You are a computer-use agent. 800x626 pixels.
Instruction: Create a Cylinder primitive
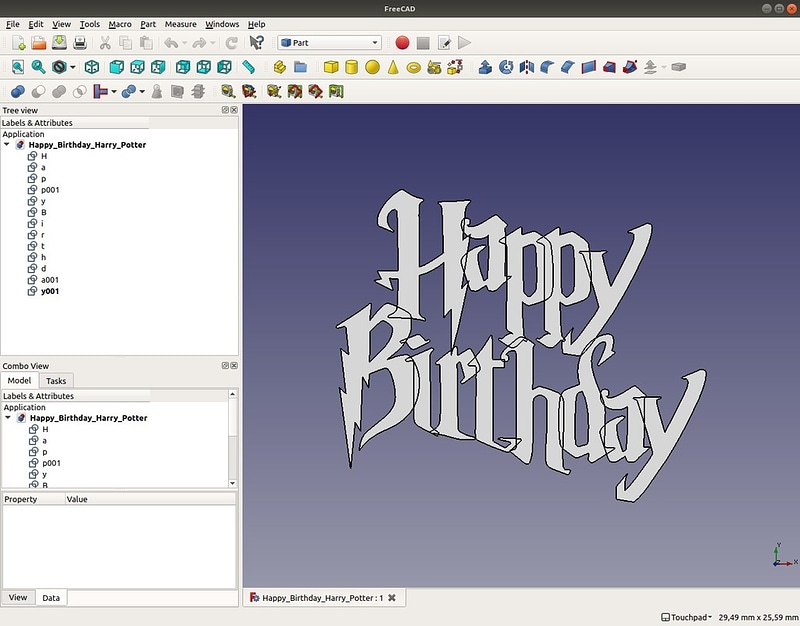point(352,67)
